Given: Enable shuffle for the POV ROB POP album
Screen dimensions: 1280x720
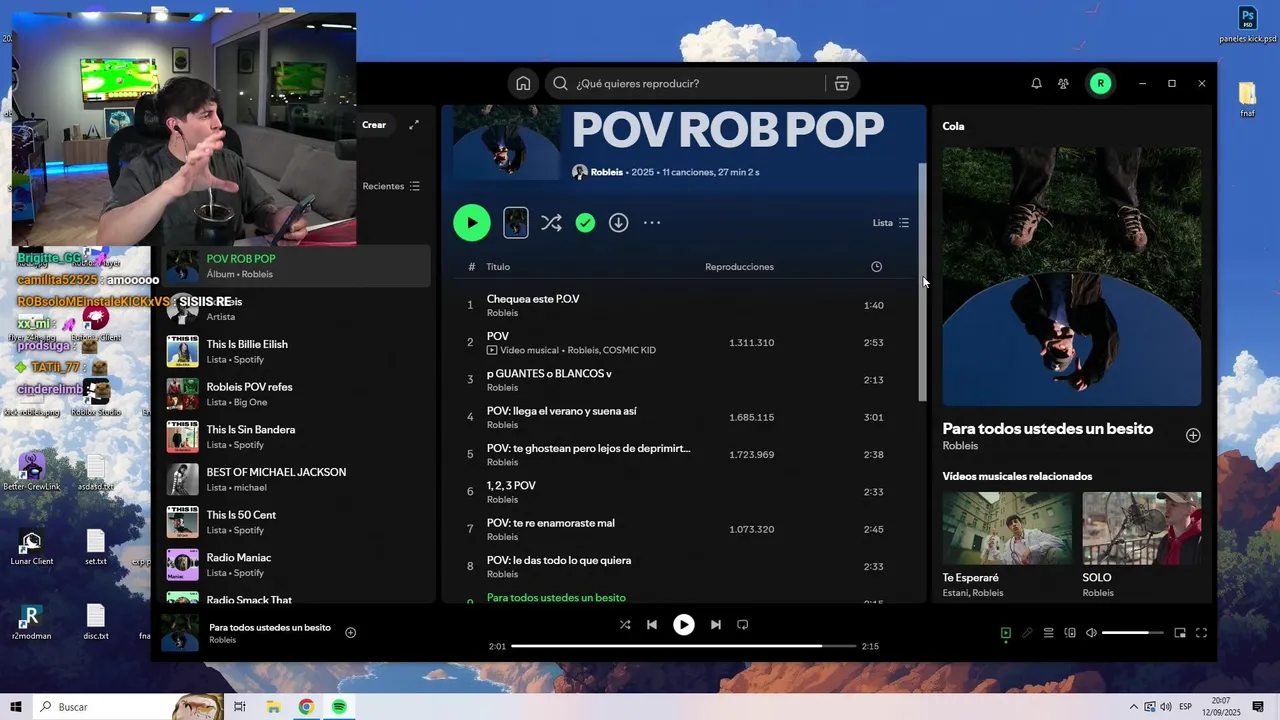Looking at the screenshot, I should point(551,223).
